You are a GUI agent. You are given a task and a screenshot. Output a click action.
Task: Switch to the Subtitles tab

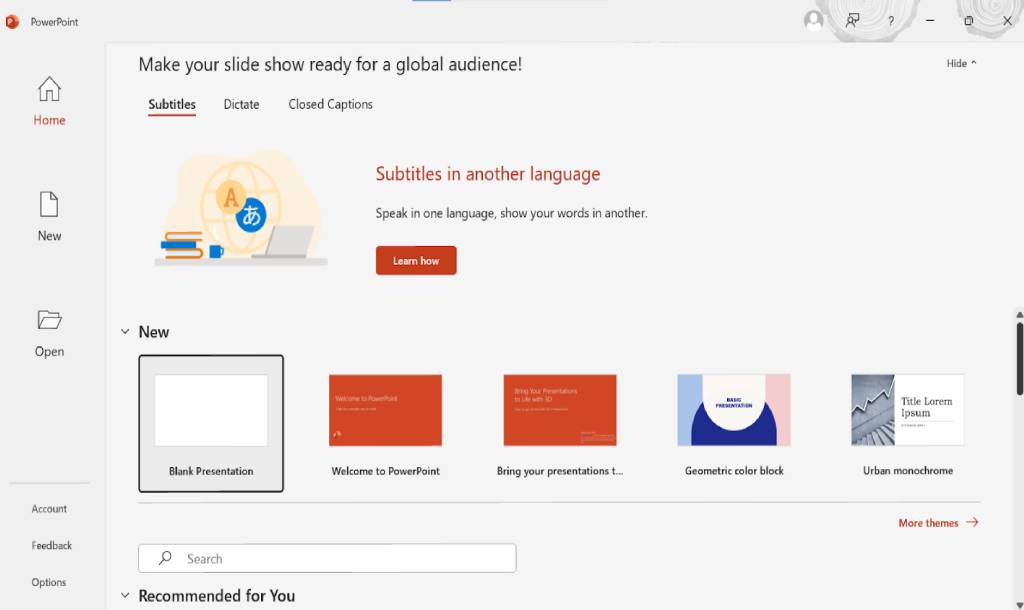click(172, 104)
